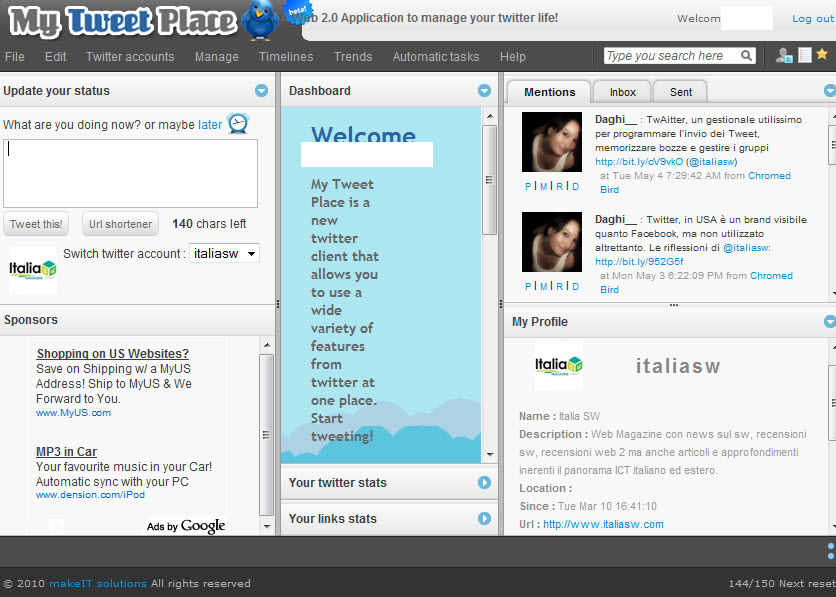
Task: Collapse the Dashboard panel
Action: click(x=484, y=91)
